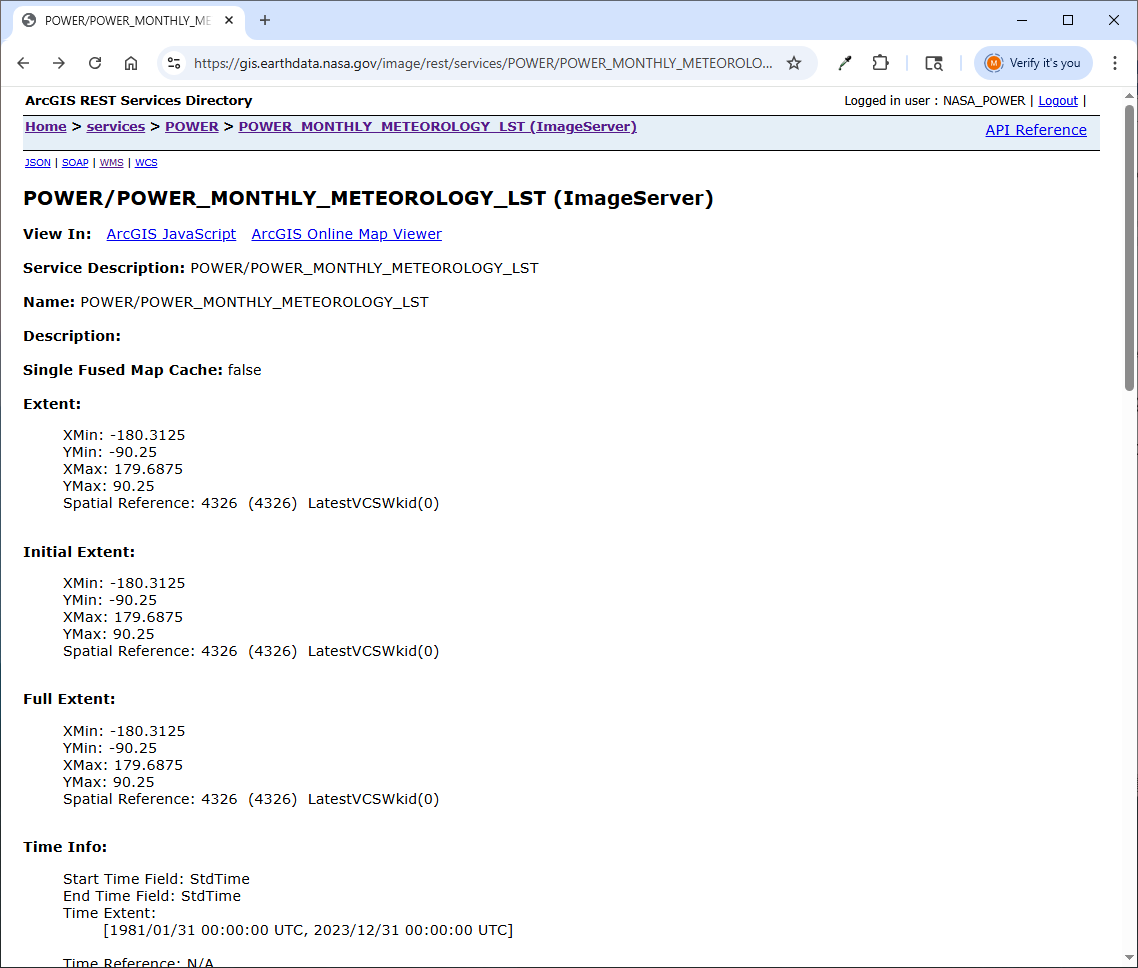Open ArcGIS Online Map Viewer link
The height and width of the screenshot is (968, 1138).
[346, 234]
